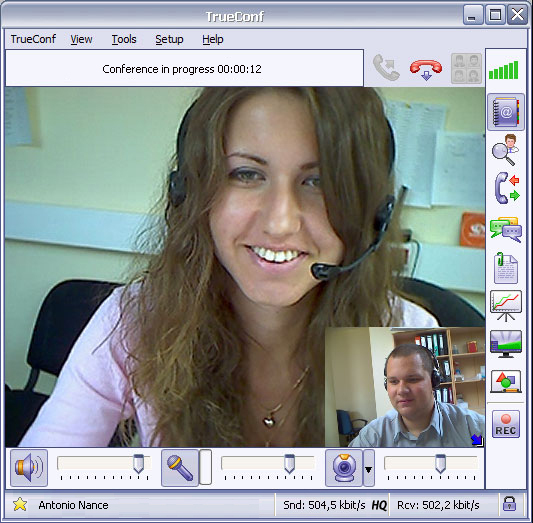Open whiteboard shapes icon
The image size is (533, 523).
[506, 381]
